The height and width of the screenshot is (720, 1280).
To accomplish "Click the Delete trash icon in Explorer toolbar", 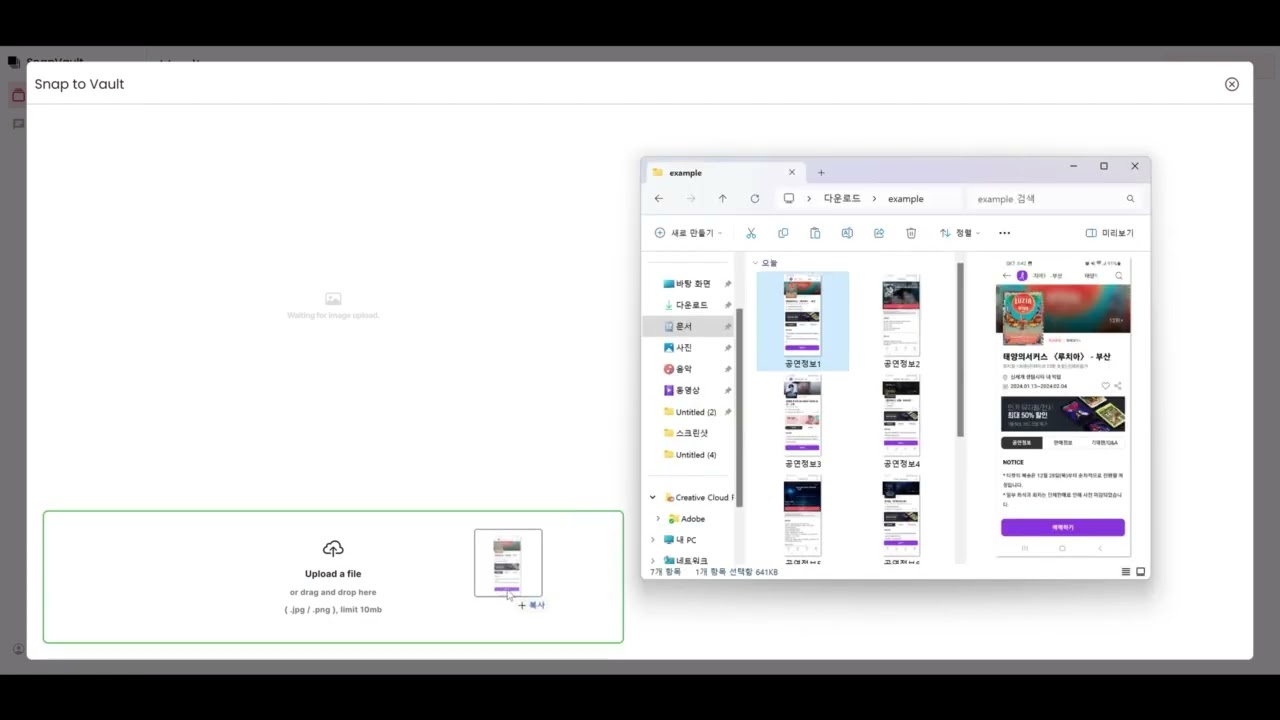I will click(911, 233).
